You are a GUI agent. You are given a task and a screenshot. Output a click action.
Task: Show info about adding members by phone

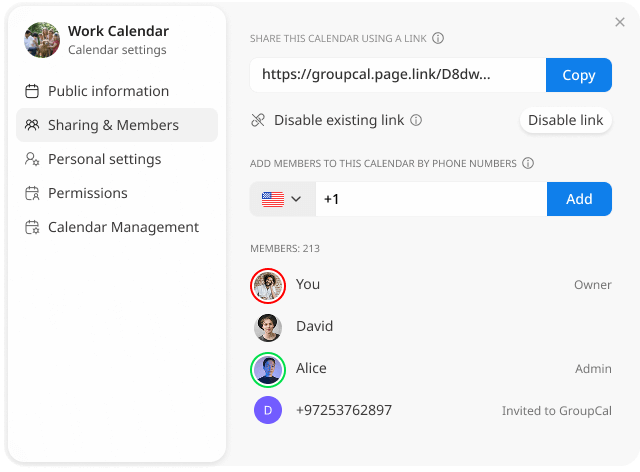click(x=528, y=163)
